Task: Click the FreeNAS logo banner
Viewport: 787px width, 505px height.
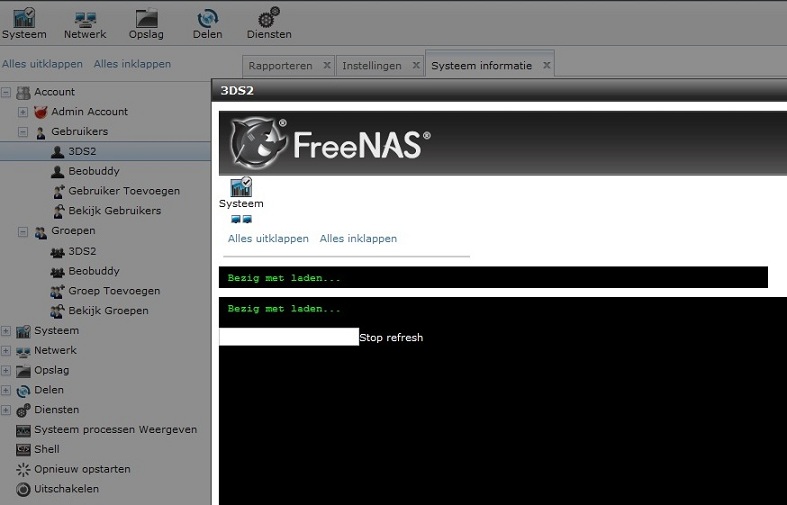Action: [x=503, y=144]
